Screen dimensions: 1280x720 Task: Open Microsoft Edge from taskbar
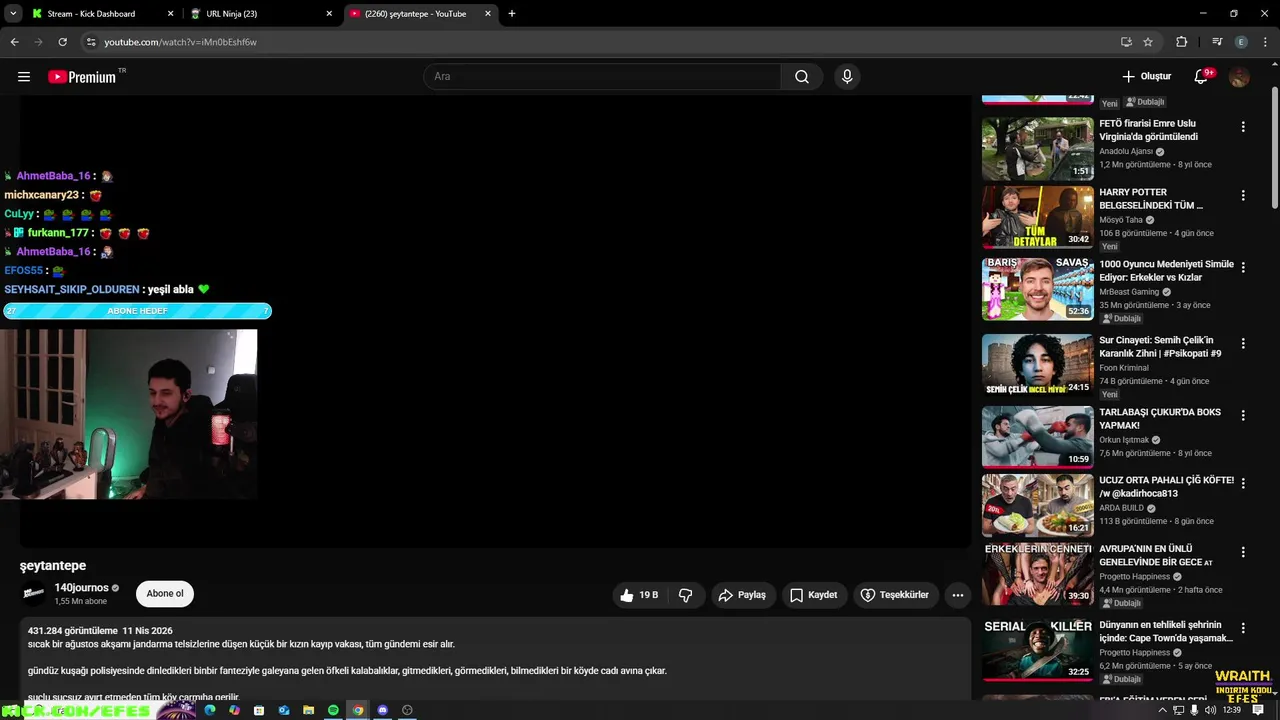(209, 710)
